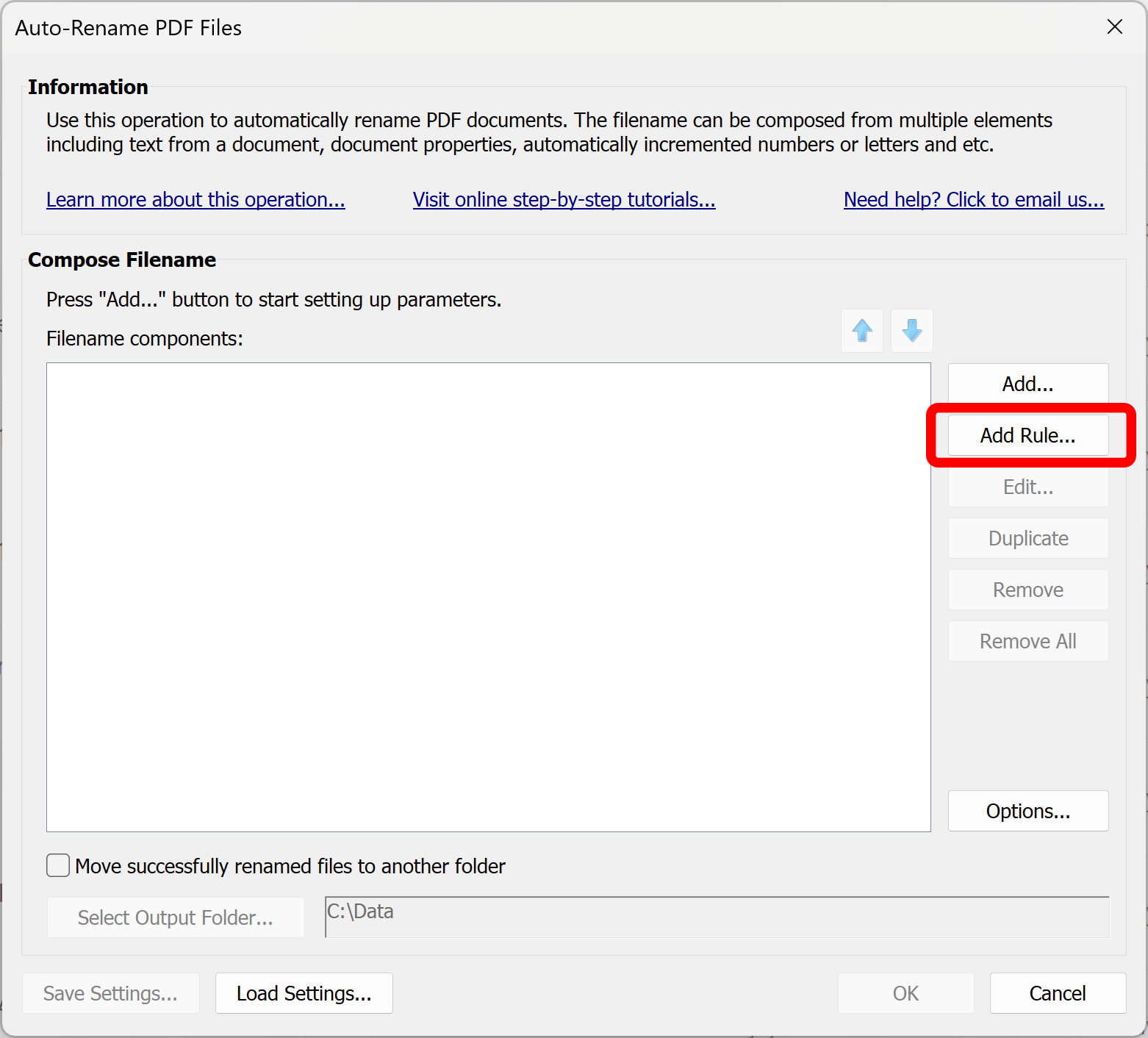Open the Options... dialog

[x=1027, y=811]
